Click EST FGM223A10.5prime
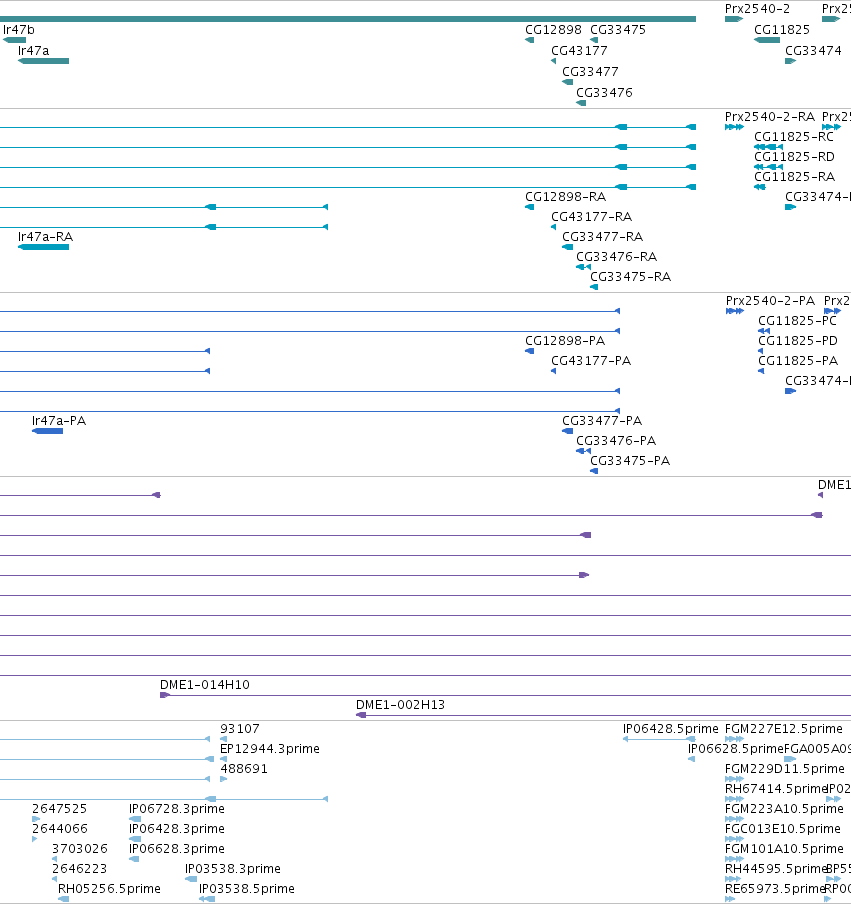 pos(735,819)
